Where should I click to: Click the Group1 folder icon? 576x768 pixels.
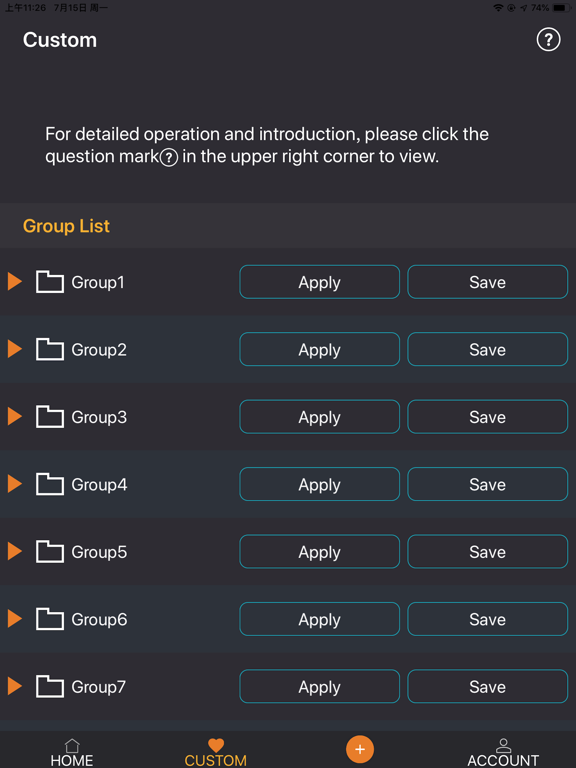tap(49, 282)
